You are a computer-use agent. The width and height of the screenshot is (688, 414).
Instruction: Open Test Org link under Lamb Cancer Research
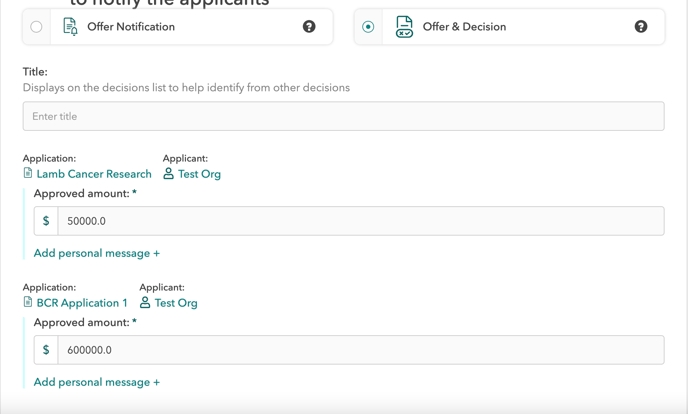point(199,174)
